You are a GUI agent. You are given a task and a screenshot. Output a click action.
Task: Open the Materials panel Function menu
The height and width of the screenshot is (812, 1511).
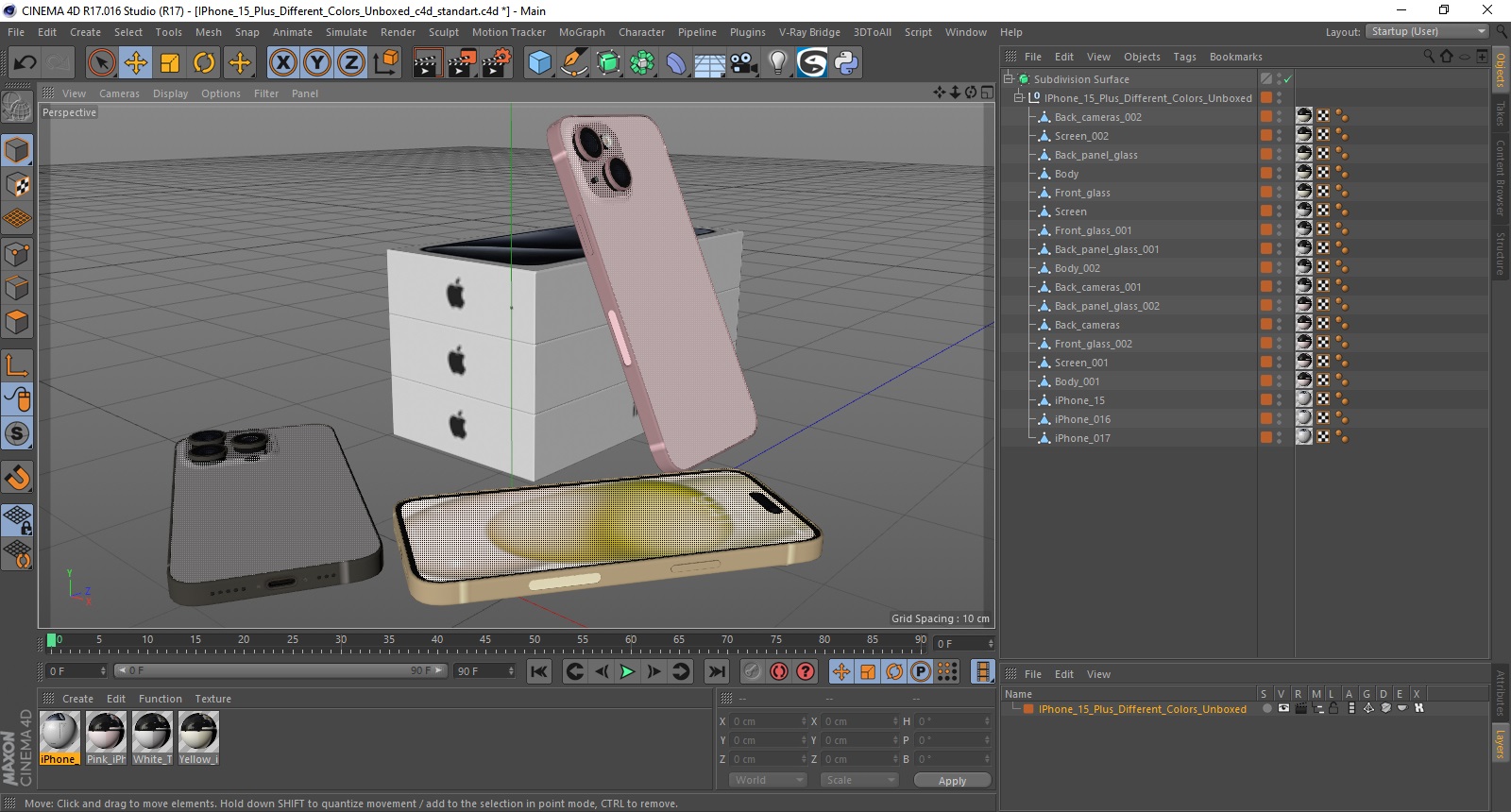tap(160, 699)
